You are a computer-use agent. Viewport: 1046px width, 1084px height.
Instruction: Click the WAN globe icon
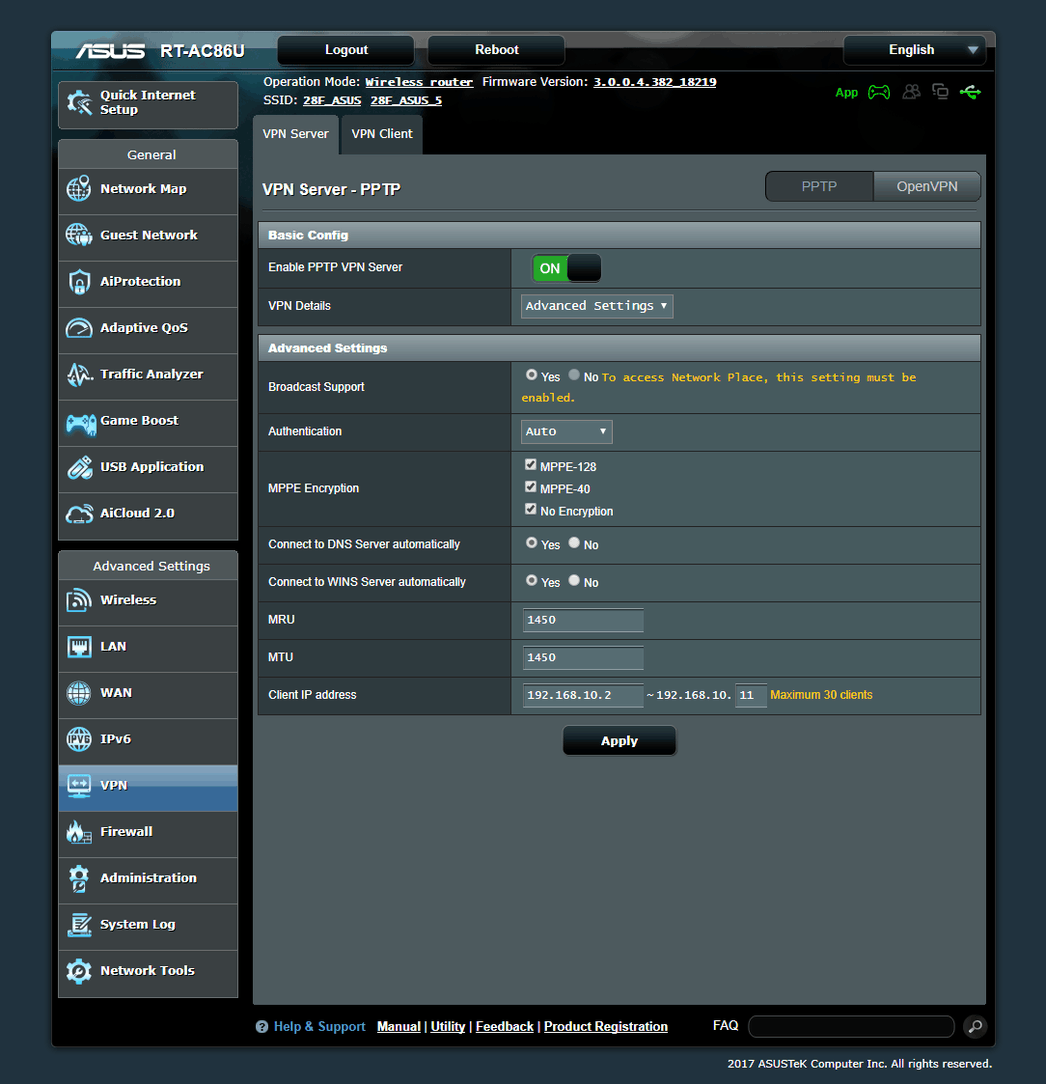pos(78,693)
